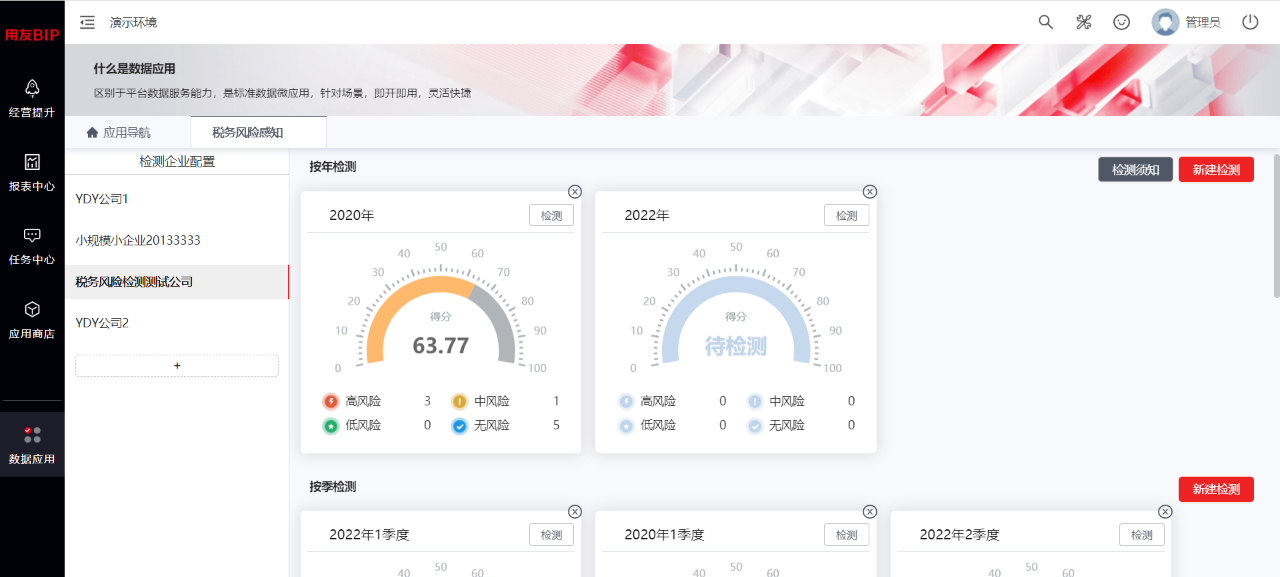Run 检测 on the 2022年1季度 card
Image resolution: width=1280 pixels, height=577 pixels.
tap(551, 535)
